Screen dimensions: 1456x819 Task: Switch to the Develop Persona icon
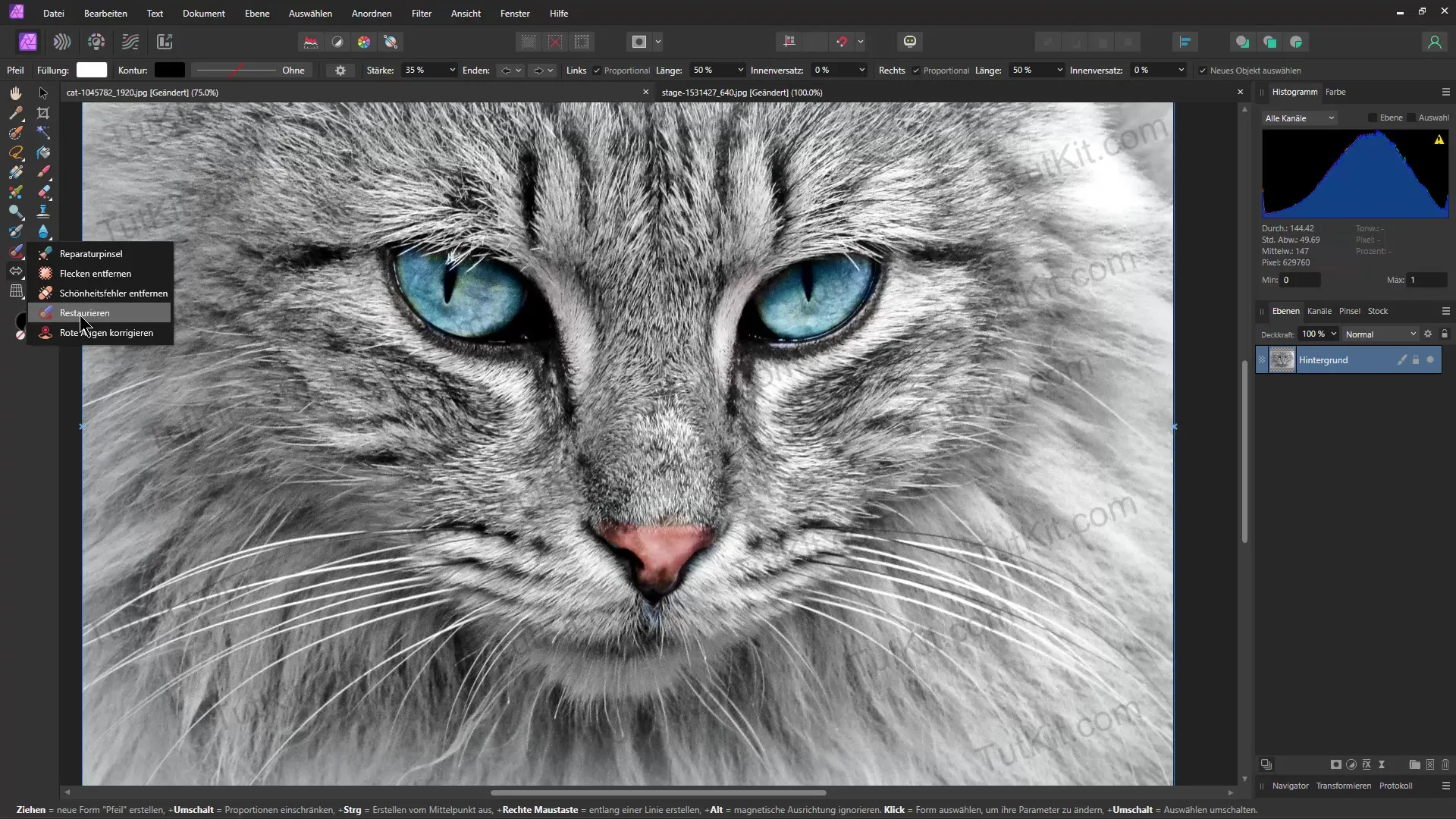(x=96, y=42)
